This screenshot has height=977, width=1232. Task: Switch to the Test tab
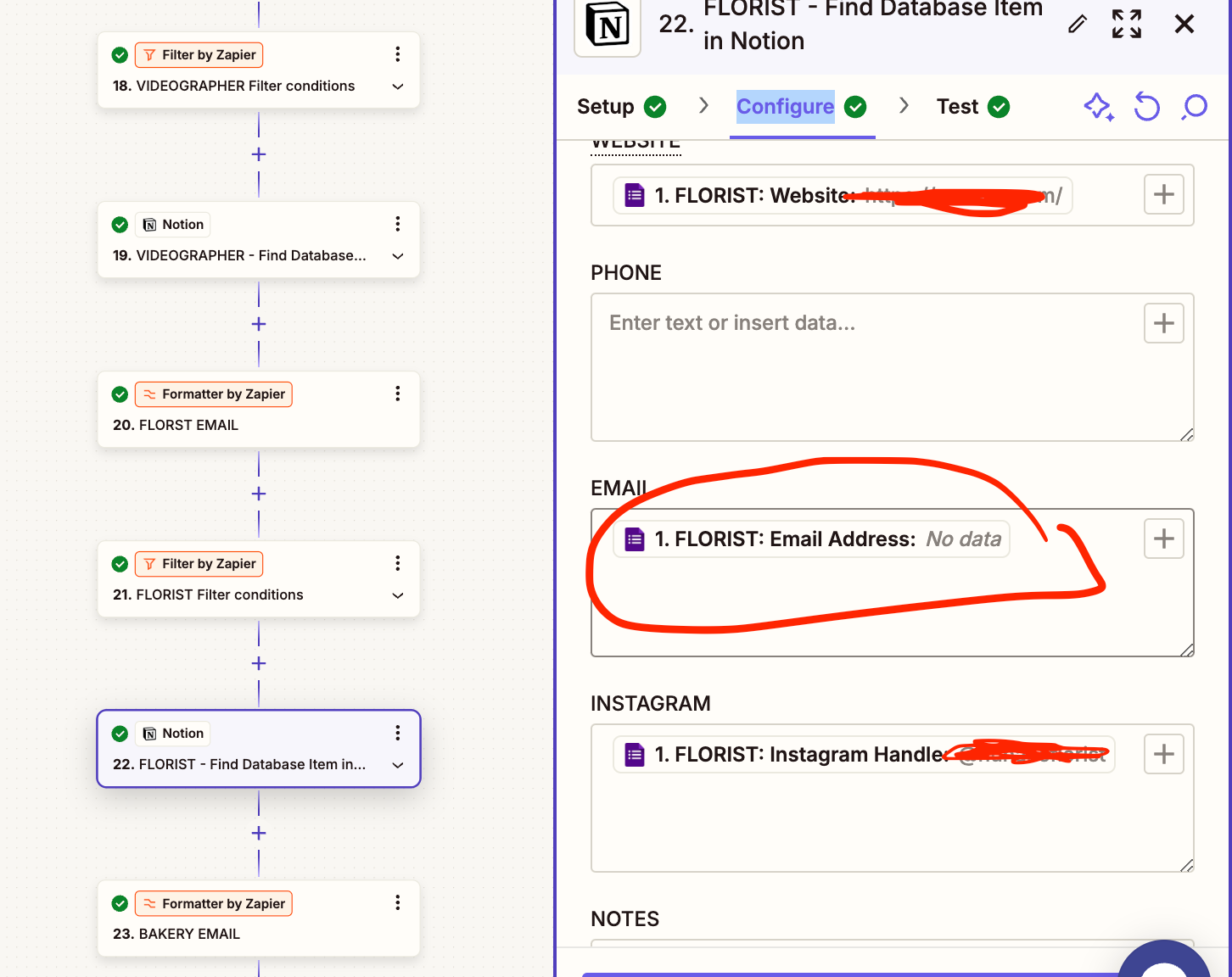(972, 107)
